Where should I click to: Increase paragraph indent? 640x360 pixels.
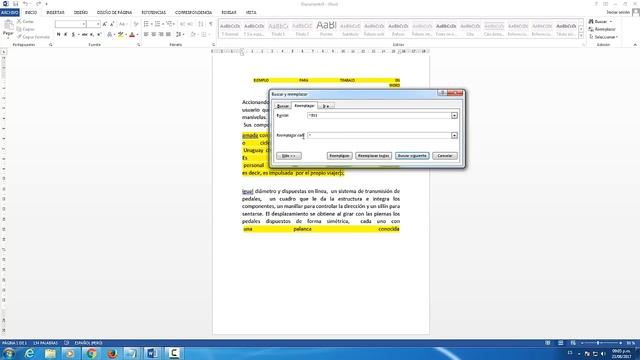(x=190, y=24)
